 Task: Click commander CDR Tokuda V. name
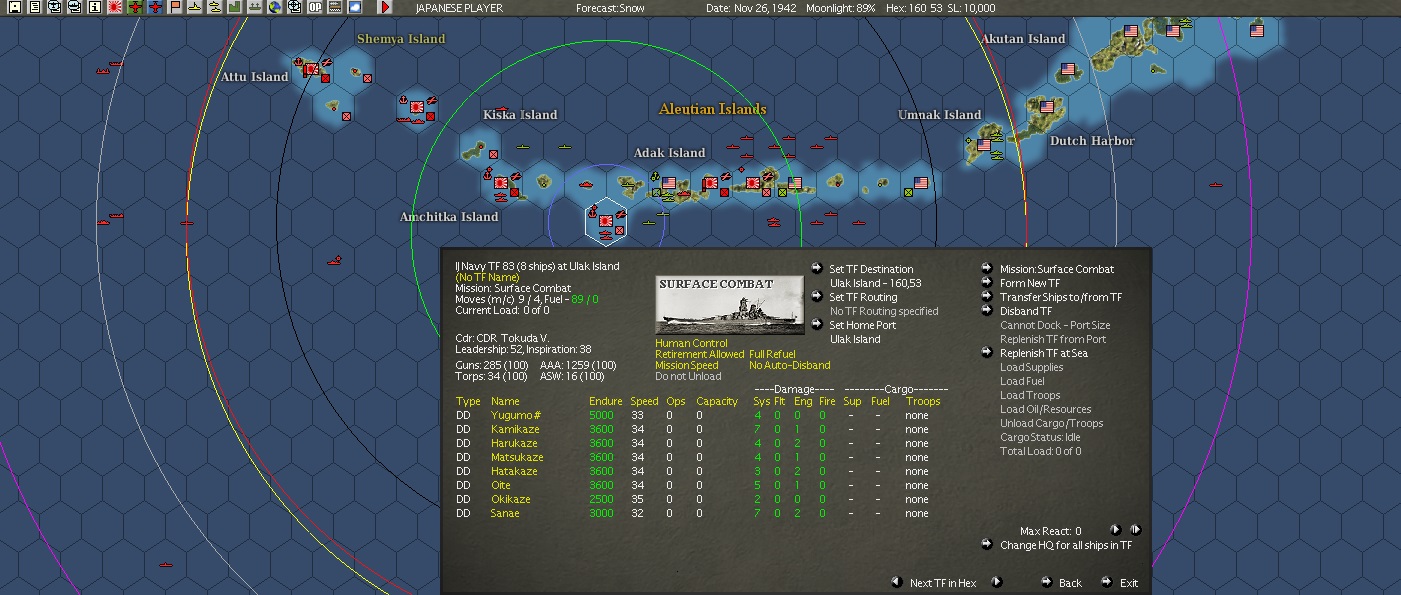tap(514, 338)
